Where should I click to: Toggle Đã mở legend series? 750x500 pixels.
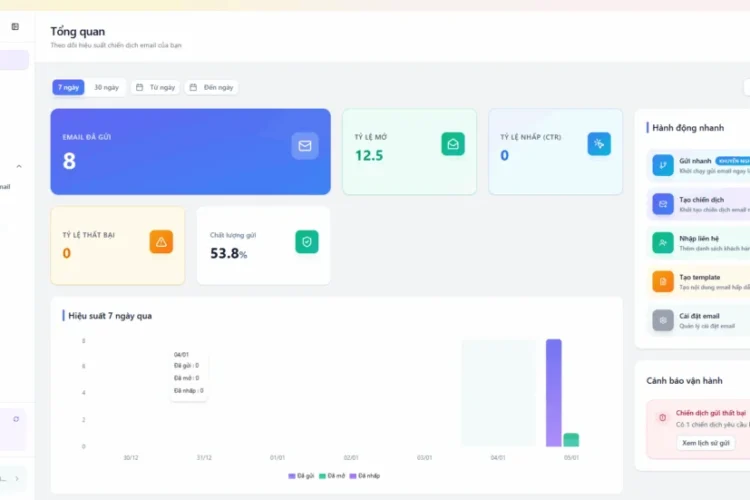tap(332, 476)
